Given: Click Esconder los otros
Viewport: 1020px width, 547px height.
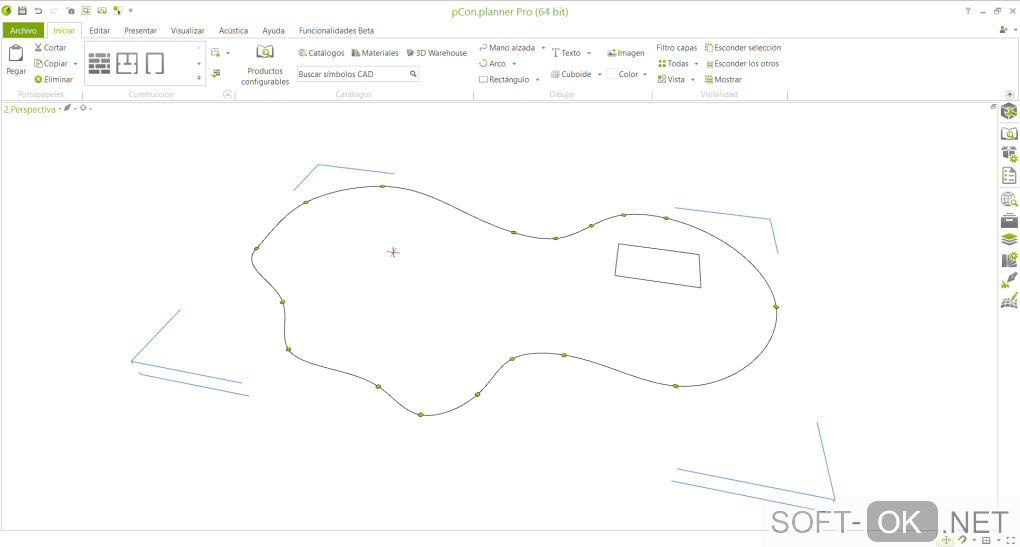Looking at the screenshot, I should tap(742, 64).
